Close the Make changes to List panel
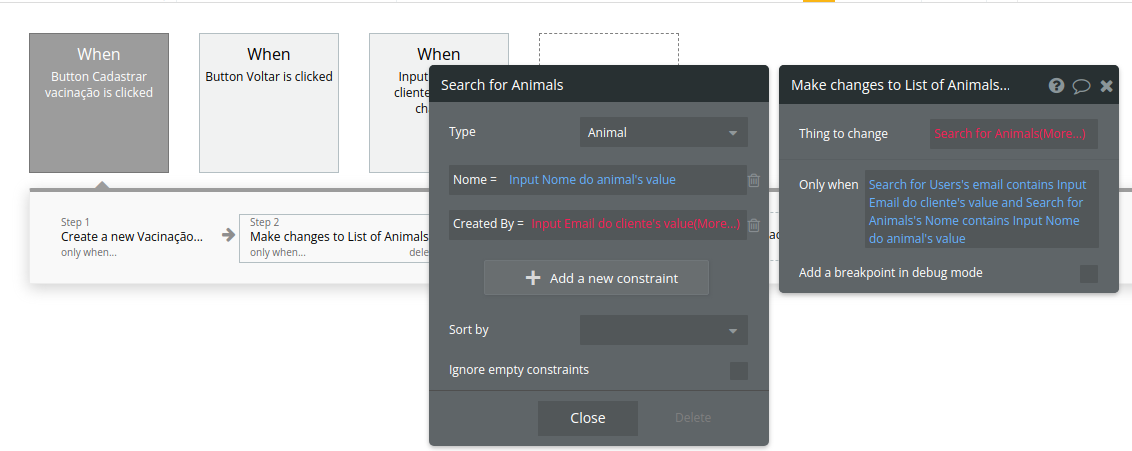 pyautogui.click(x=1106, y=86)
